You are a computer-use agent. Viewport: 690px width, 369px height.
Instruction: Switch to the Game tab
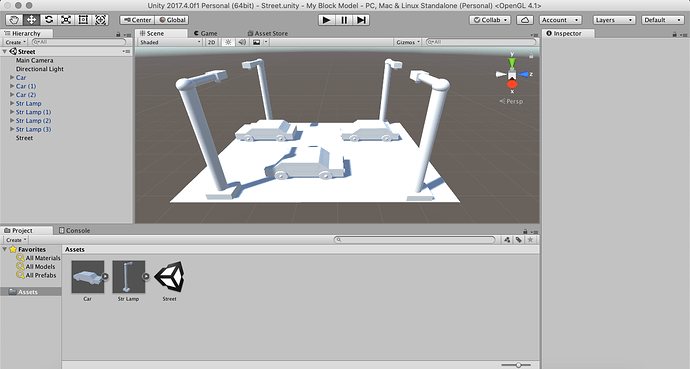point(206,33)
